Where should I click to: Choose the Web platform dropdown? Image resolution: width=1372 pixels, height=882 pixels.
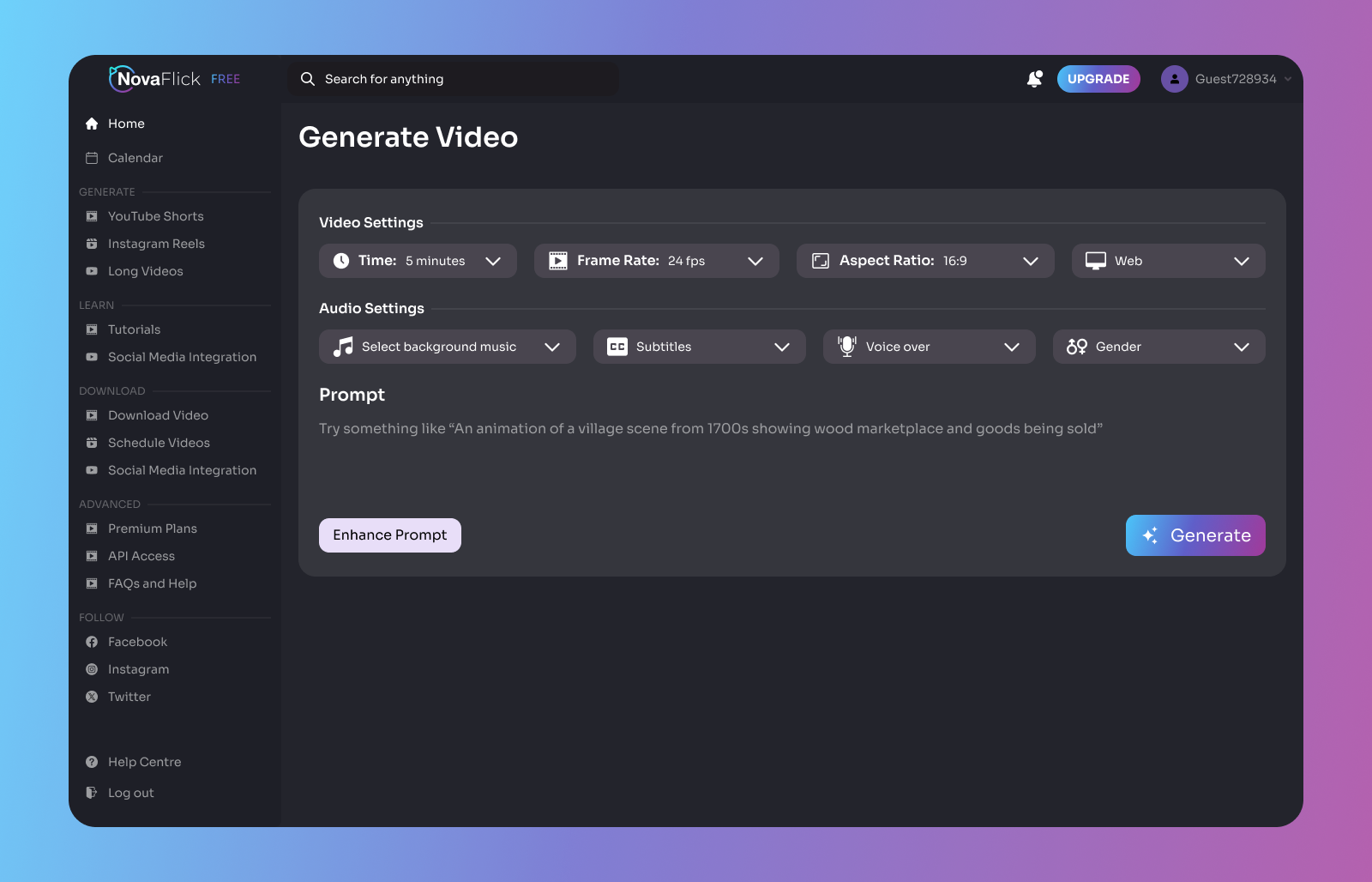(x=1168, y=261)
